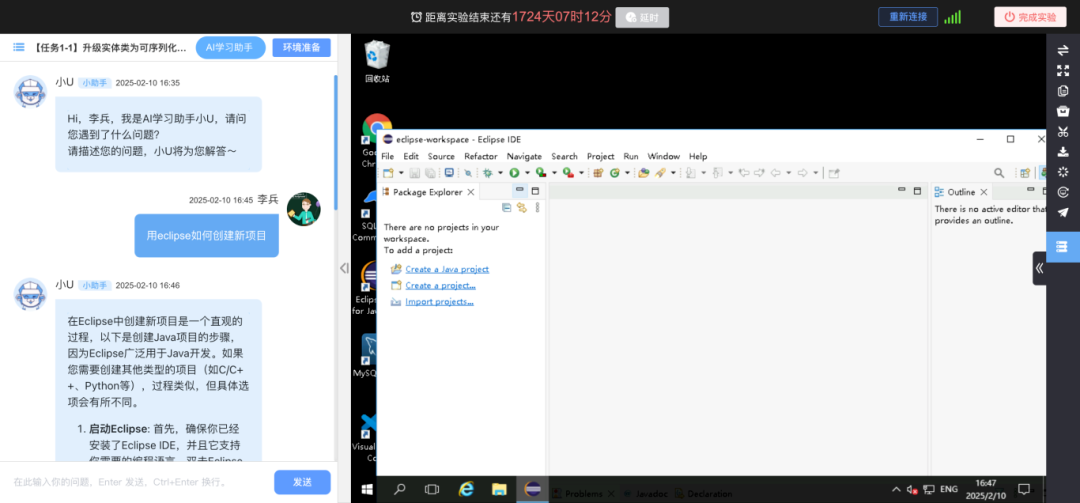
Task: Click the Eclipse Run green play icon
Action: click(x=513, y=173)
